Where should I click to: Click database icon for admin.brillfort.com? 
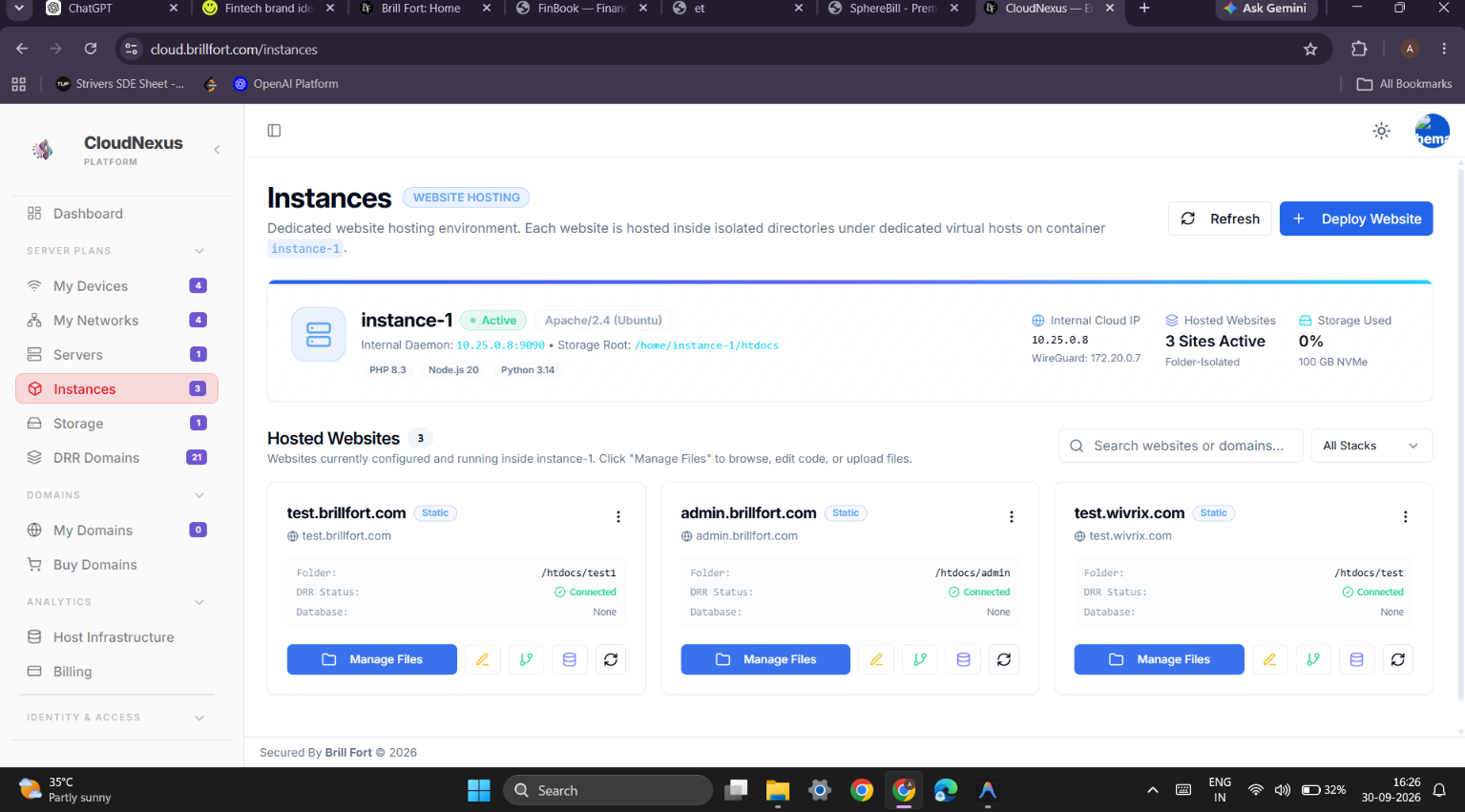click(x=963, y=659)
